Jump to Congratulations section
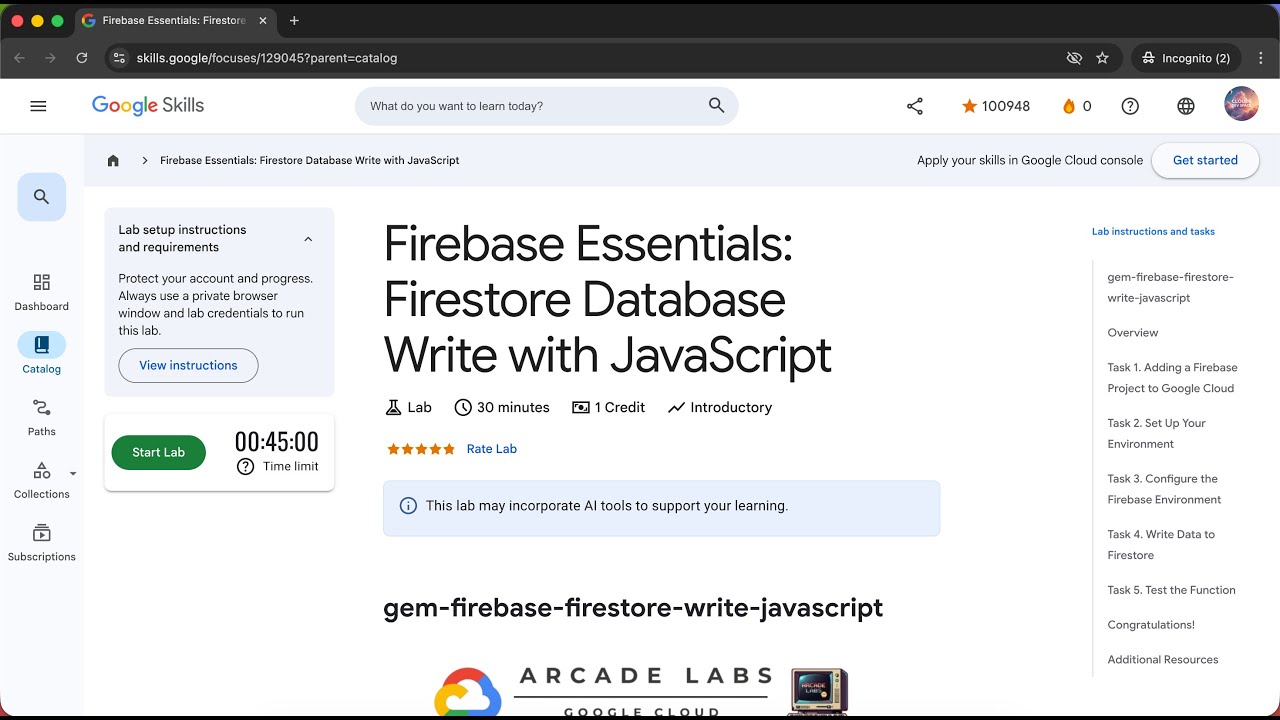 tap(1151, 625)
